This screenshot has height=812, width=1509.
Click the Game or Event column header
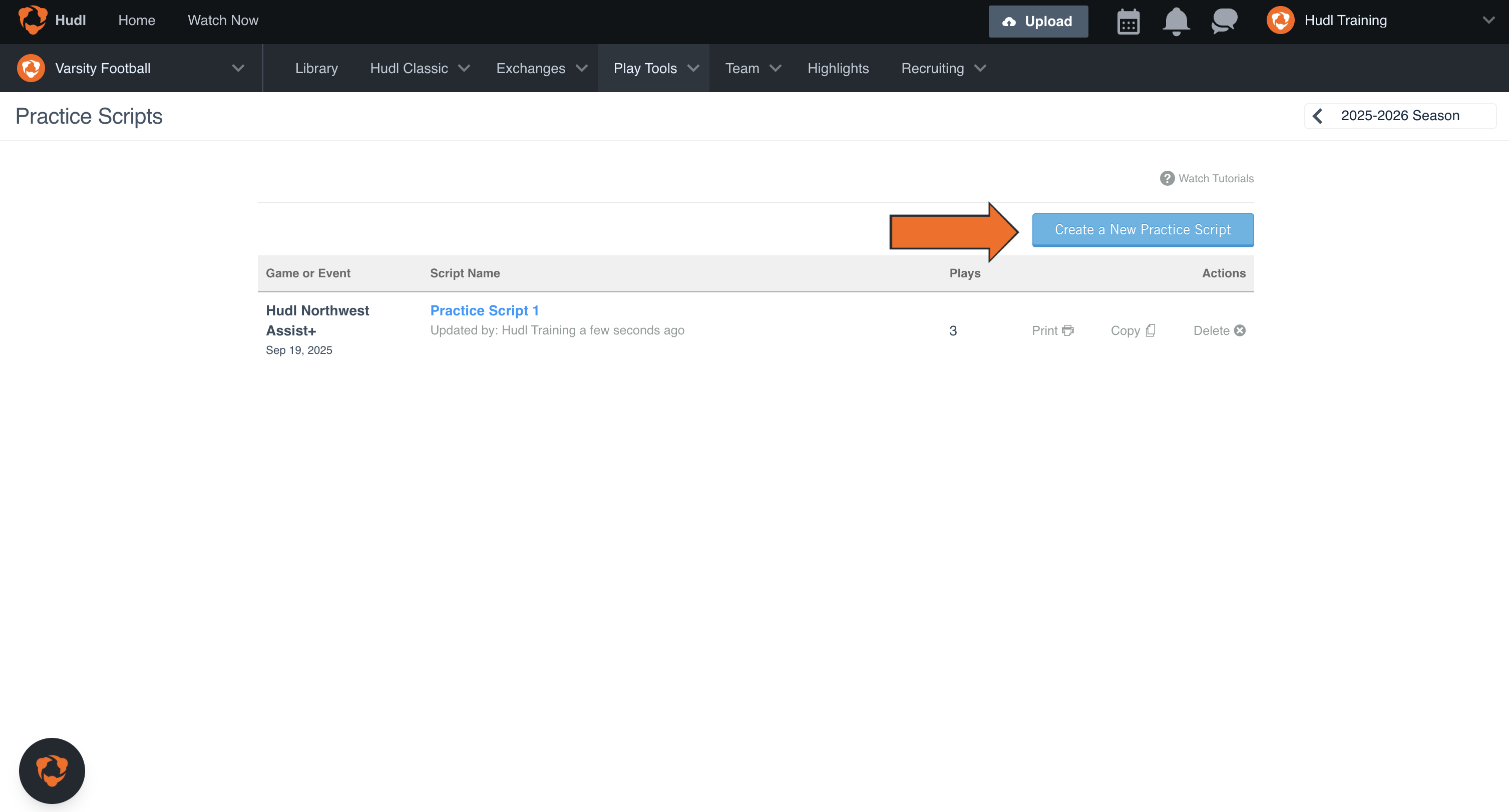[308, 273]
